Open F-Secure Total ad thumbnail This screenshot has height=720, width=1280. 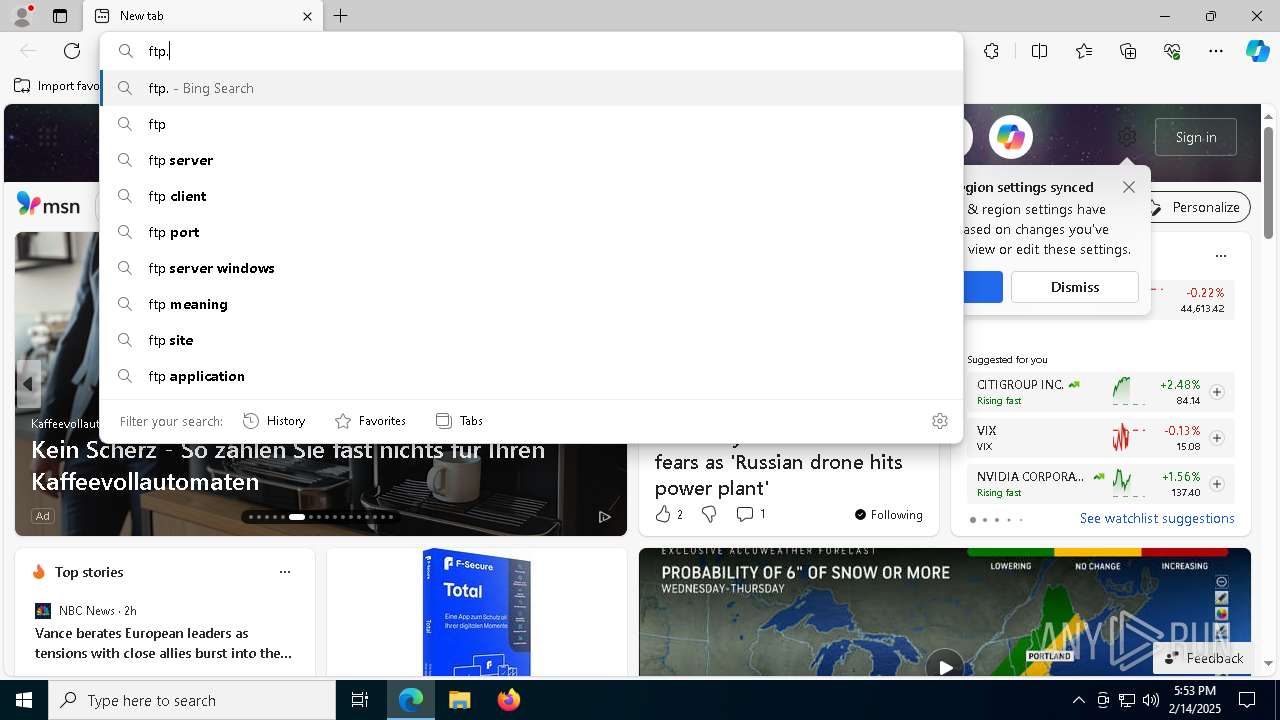click(477, 612)
